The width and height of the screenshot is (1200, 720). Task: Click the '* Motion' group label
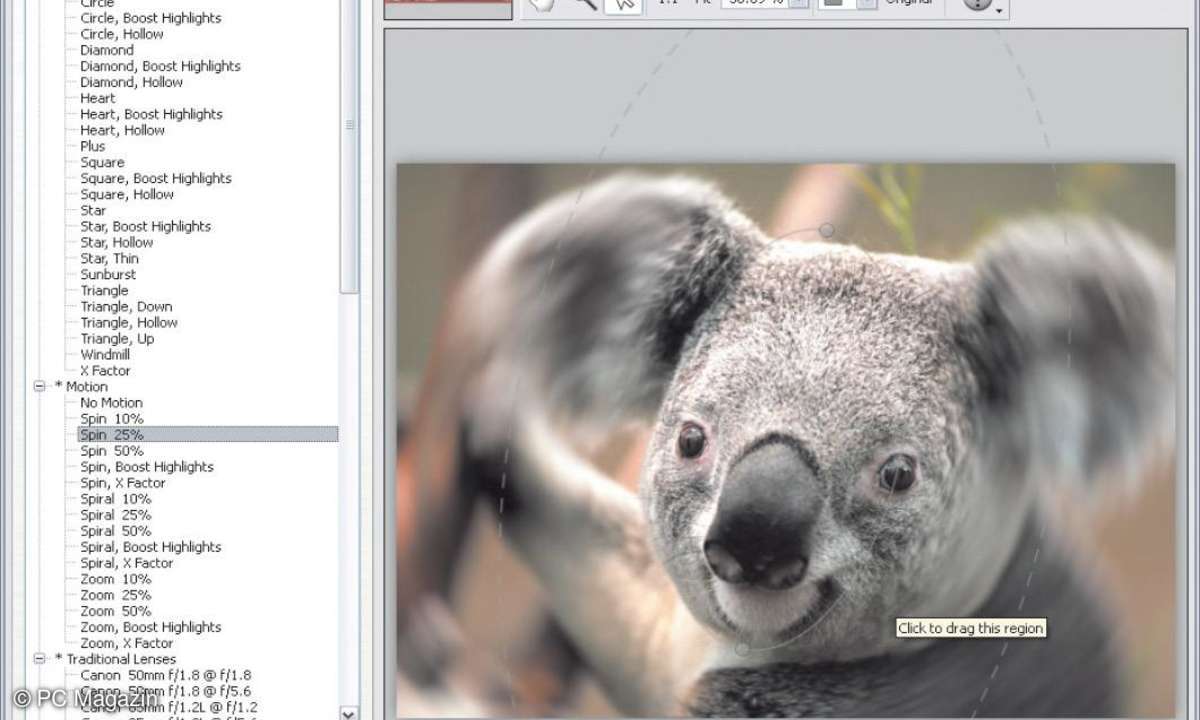click(81, 386)
